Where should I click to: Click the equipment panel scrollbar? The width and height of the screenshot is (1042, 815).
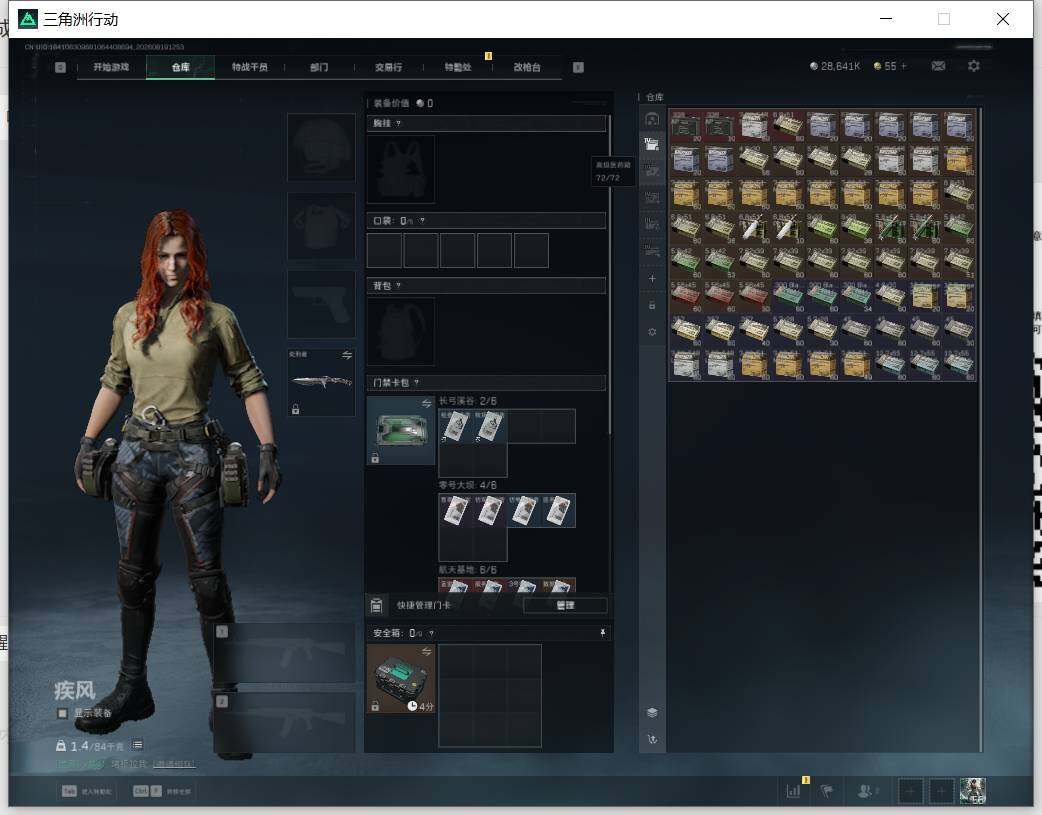609,275
